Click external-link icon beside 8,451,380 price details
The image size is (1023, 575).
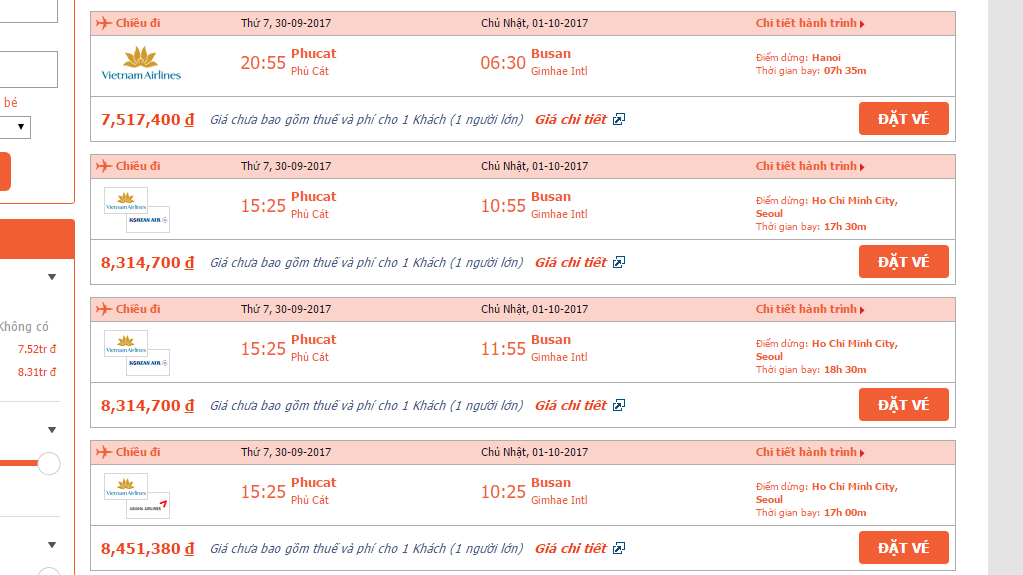(x=618, y=548)
